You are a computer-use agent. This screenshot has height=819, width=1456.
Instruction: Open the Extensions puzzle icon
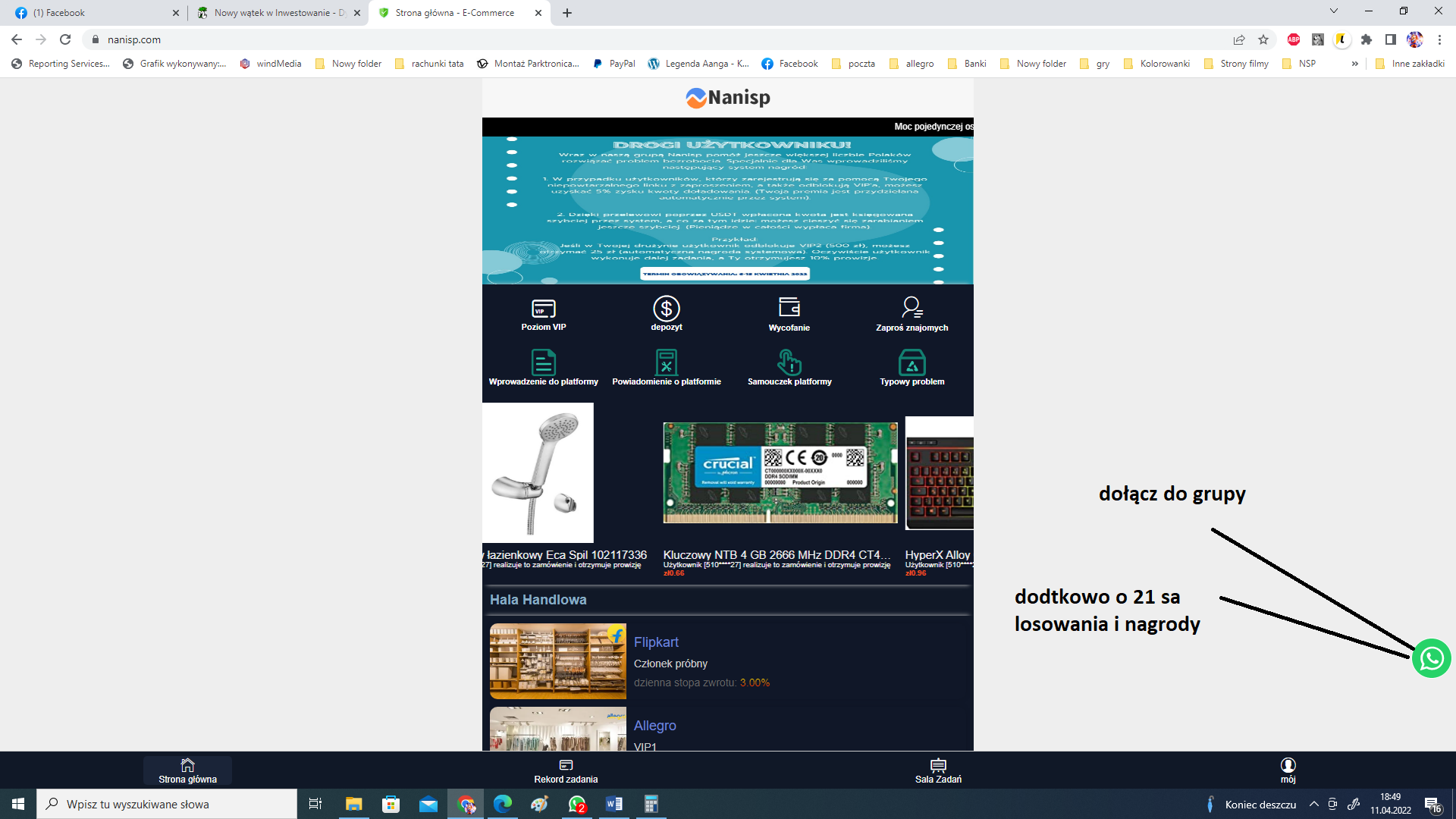pos(1367,39)
